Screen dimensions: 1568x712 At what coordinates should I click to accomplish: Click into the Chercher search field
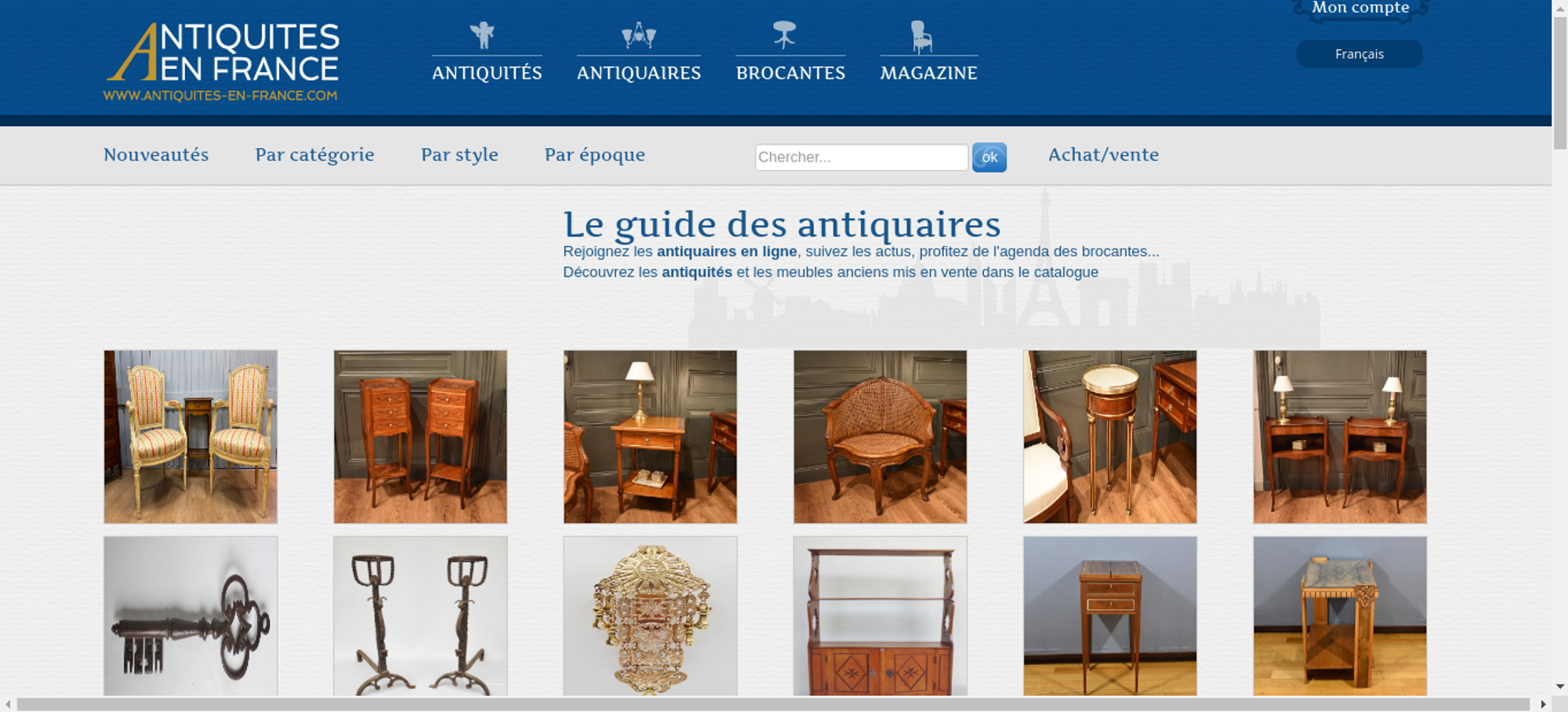click(861, 157)
